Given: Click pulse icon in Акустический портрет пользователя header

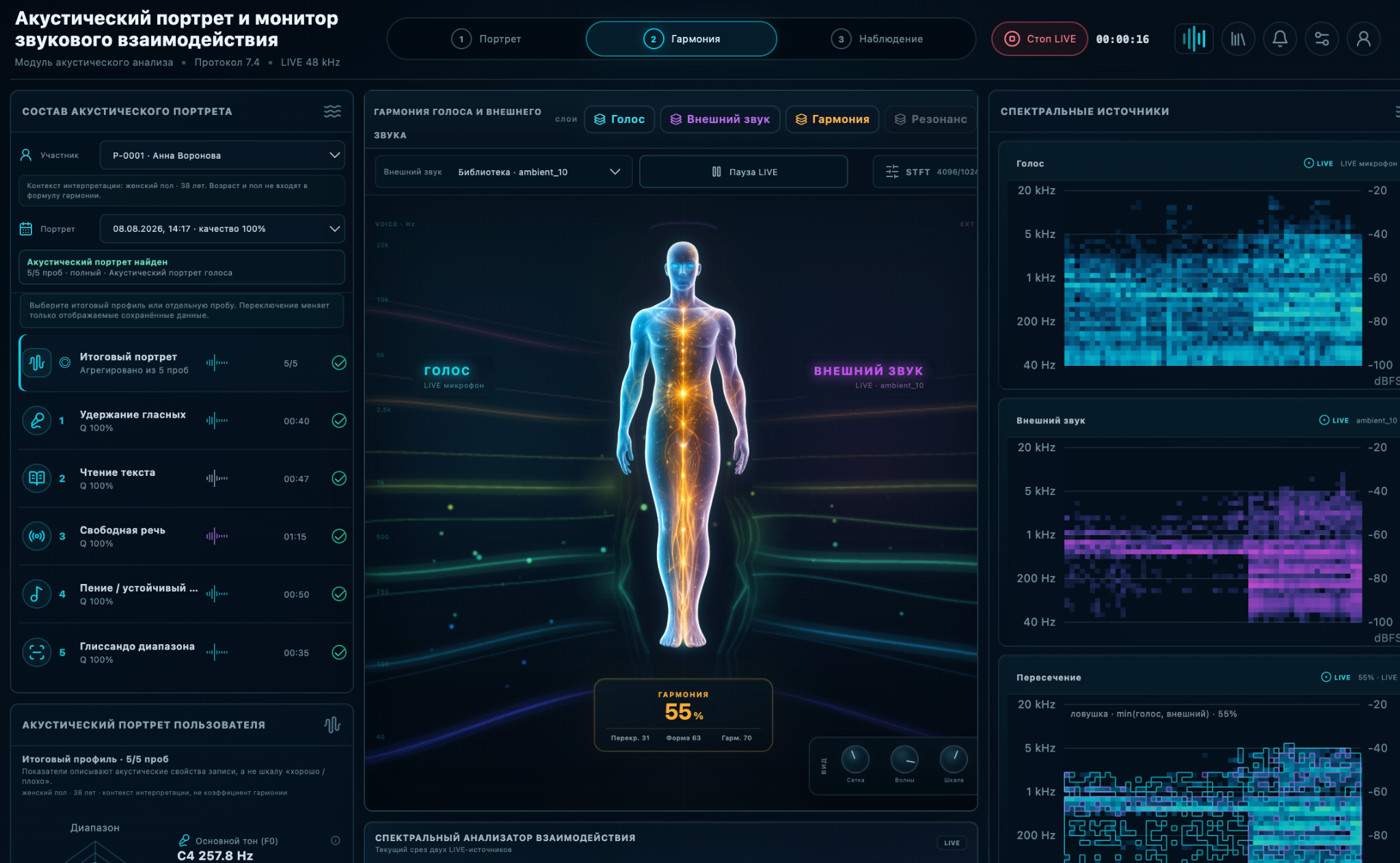Looking at the screenshot, I should (332, 725).
